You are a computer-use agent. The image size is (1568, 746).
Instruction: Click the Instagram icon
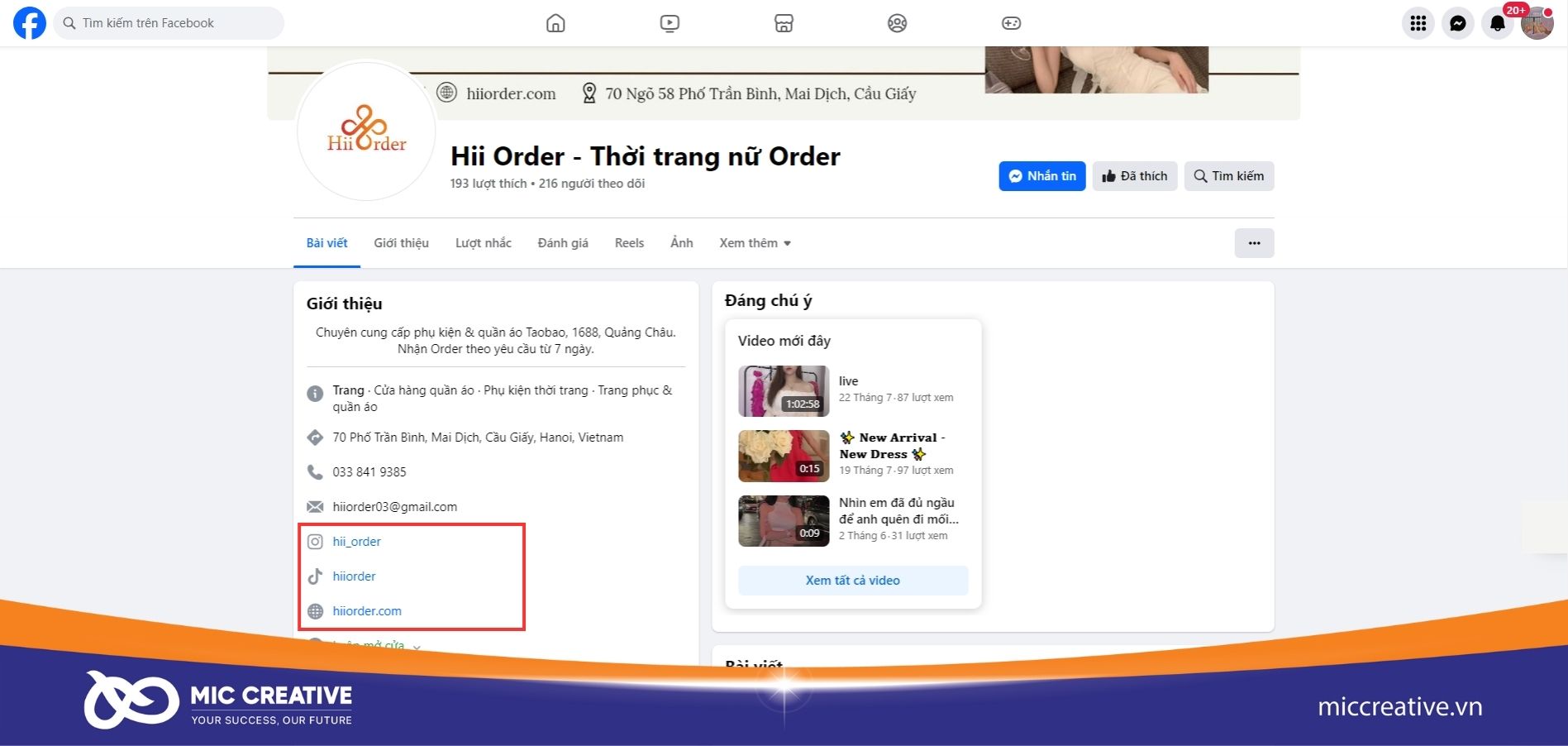coord(315,542)
